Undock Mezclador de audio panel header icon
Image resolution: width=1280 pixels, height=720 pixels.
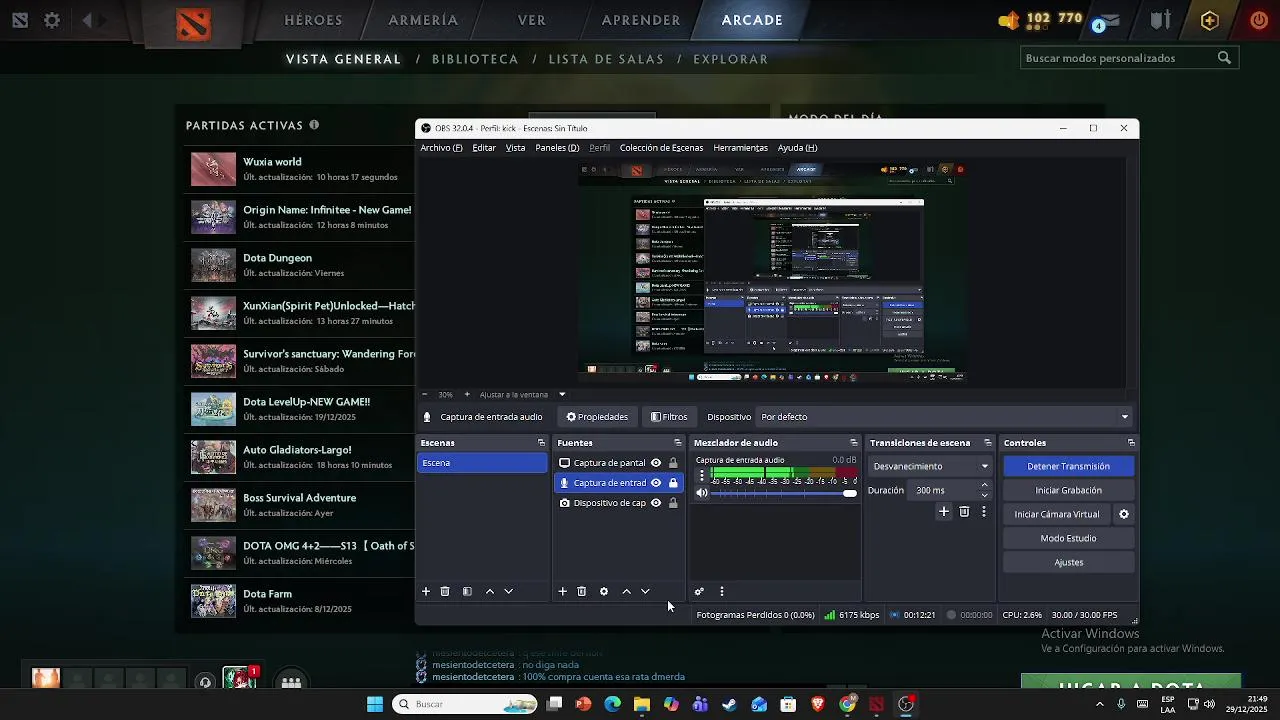point(853,443)
